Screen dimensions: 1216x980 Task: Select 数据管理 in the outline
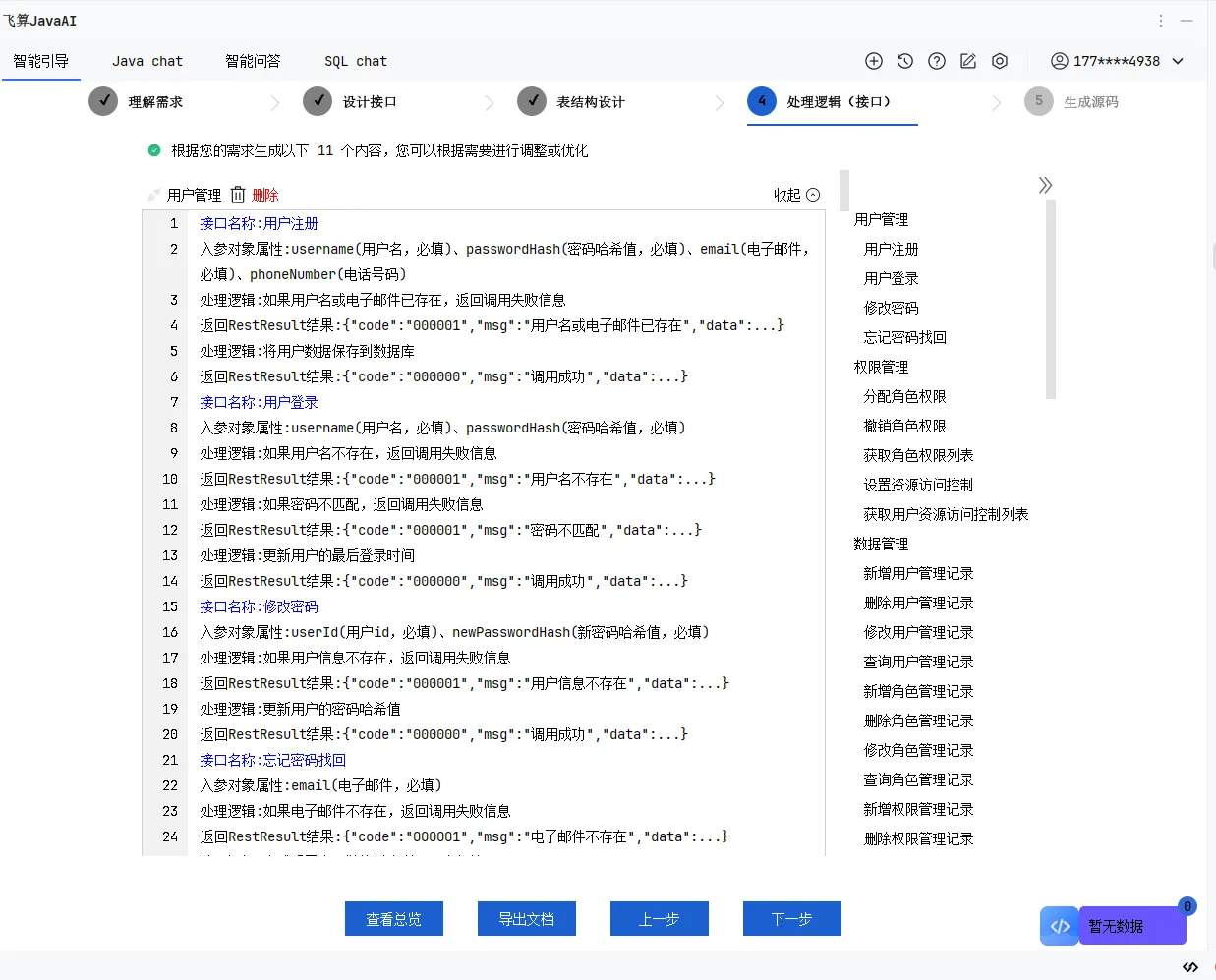point(882,544)
